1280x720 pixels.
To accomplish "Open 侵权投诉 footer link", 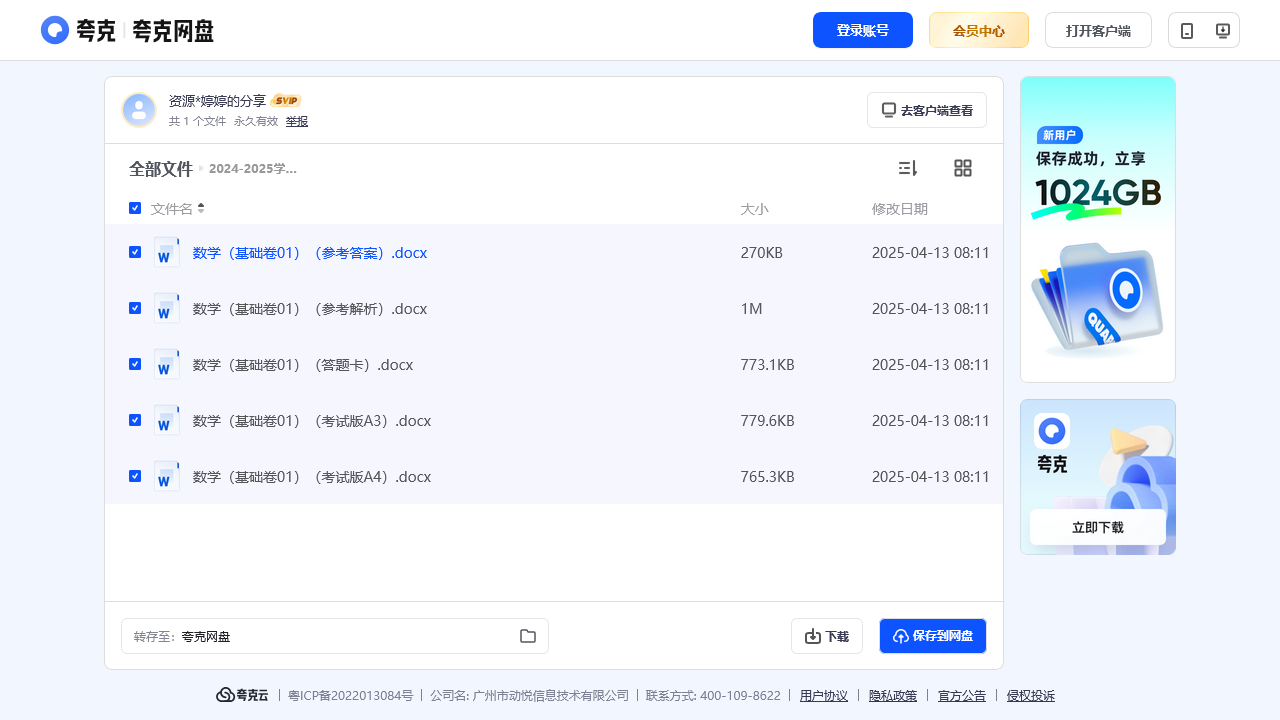I will pyautogui.click(x=1031, y=696).
